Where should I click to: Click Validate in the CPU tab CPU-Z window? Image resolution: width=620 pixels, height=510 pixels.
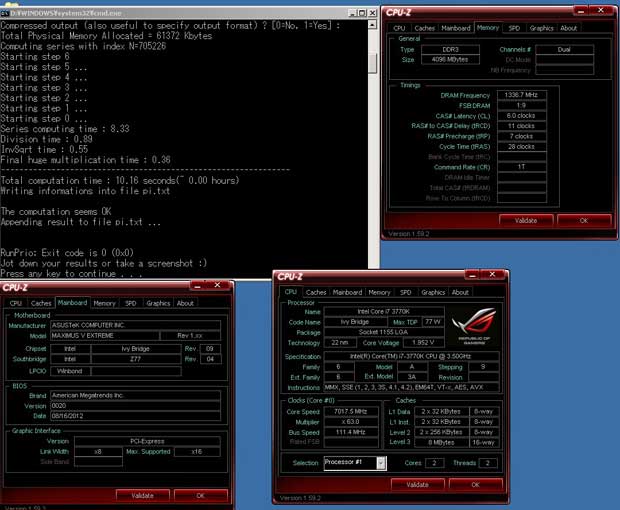pyautogui.click(x=418, y=484)
